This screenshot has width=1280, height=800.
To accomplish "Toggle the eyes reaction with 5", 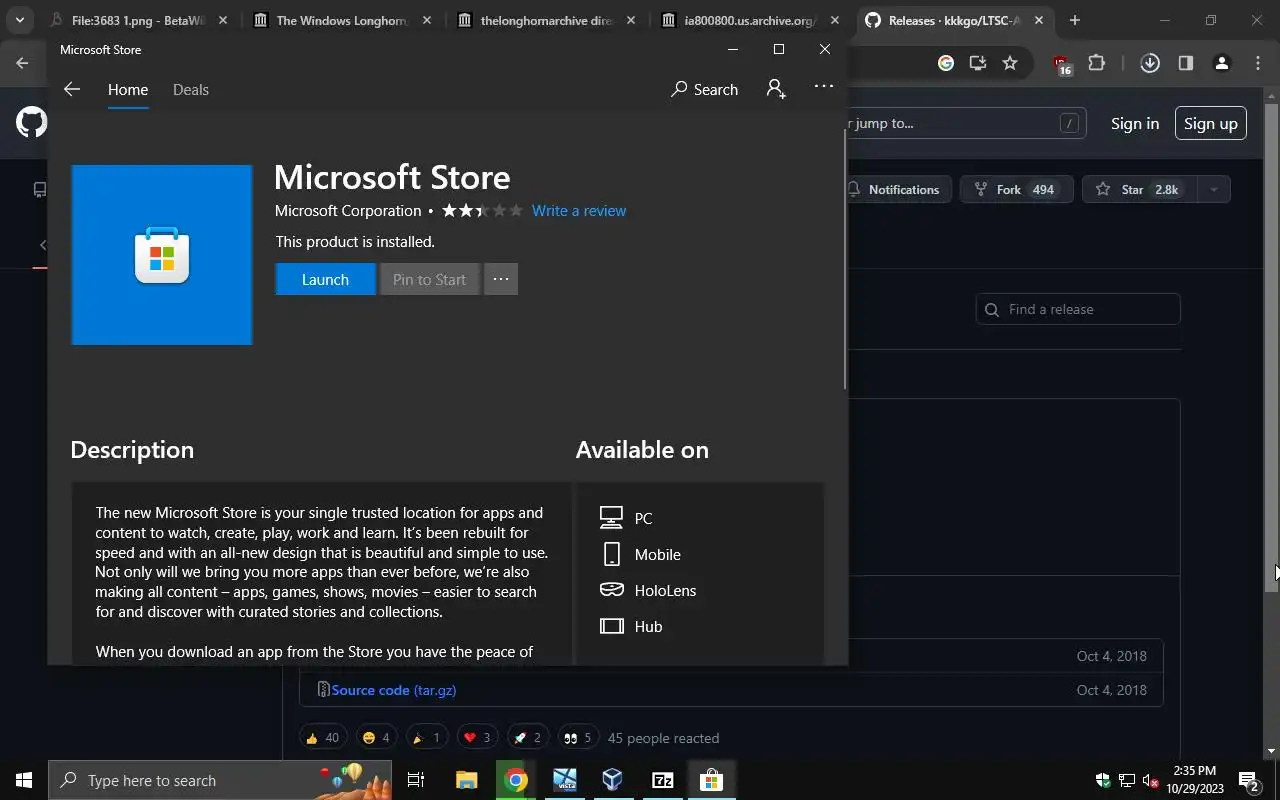I will 577,738.
